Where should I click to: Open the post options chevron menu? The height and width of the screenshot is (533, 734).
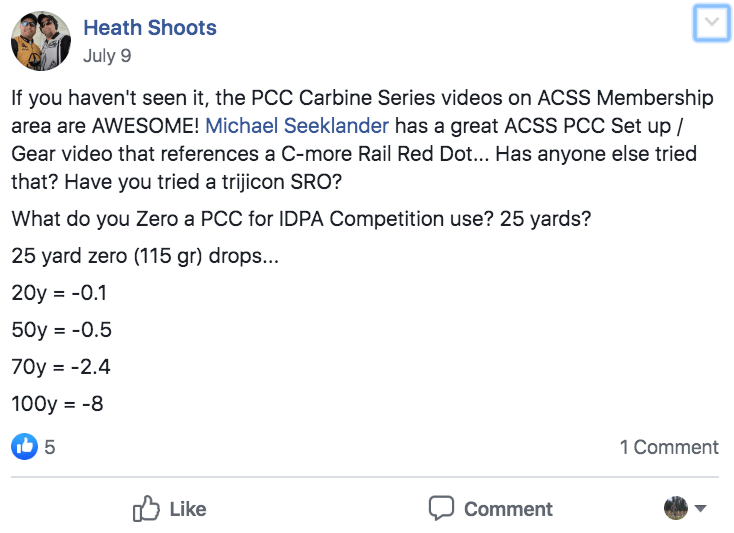[x=712, y=22]
